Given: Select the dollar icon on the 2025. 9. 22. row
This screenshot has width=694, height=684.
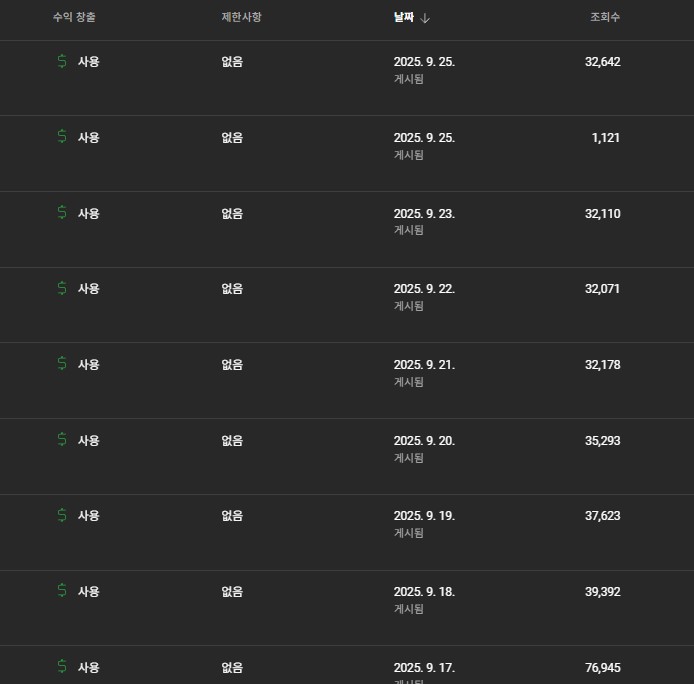Looking at the screenshot, I should (x=62, y=288).
